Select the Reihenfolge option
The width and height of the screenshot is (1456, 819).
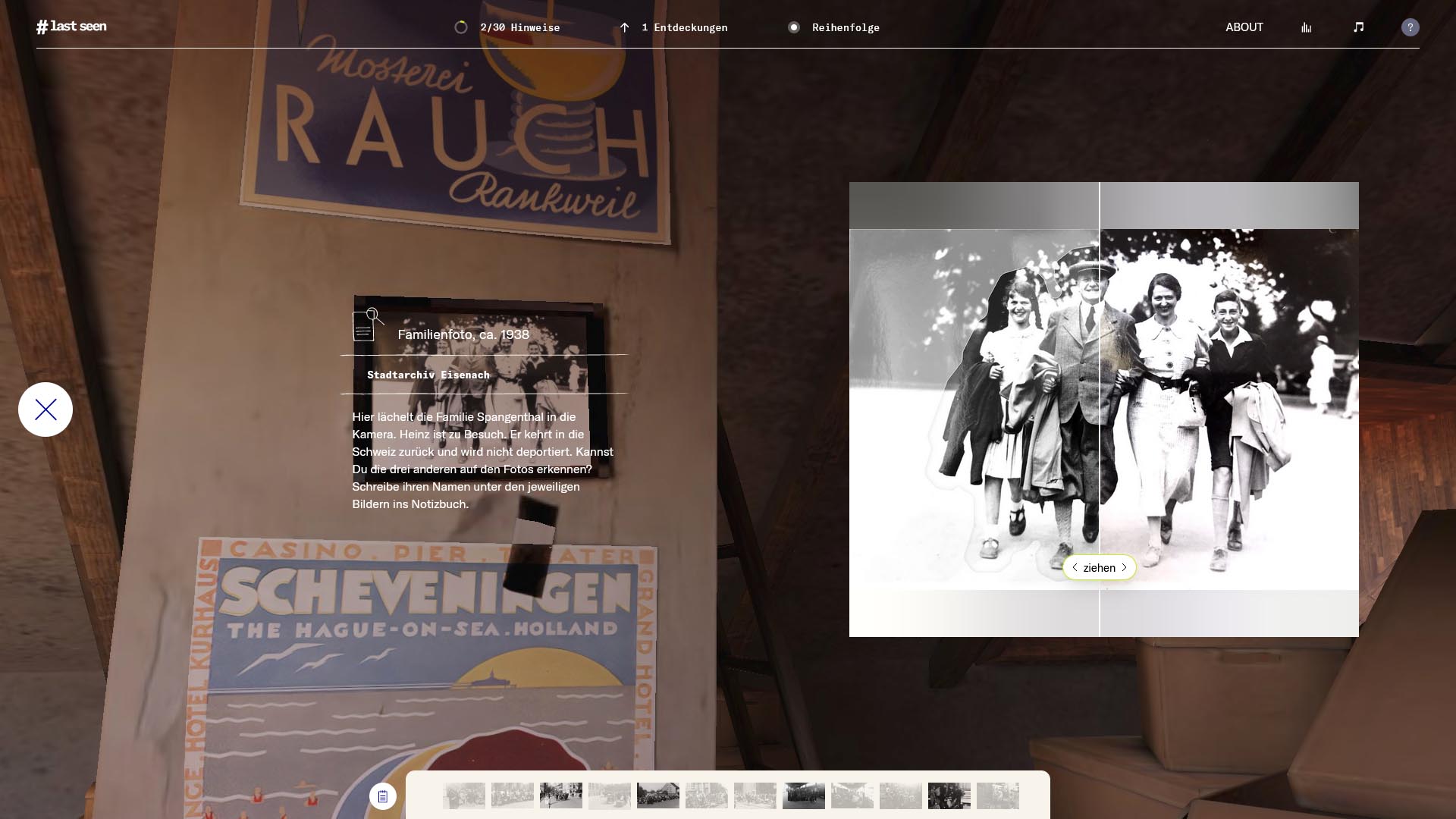coord(834,27)
